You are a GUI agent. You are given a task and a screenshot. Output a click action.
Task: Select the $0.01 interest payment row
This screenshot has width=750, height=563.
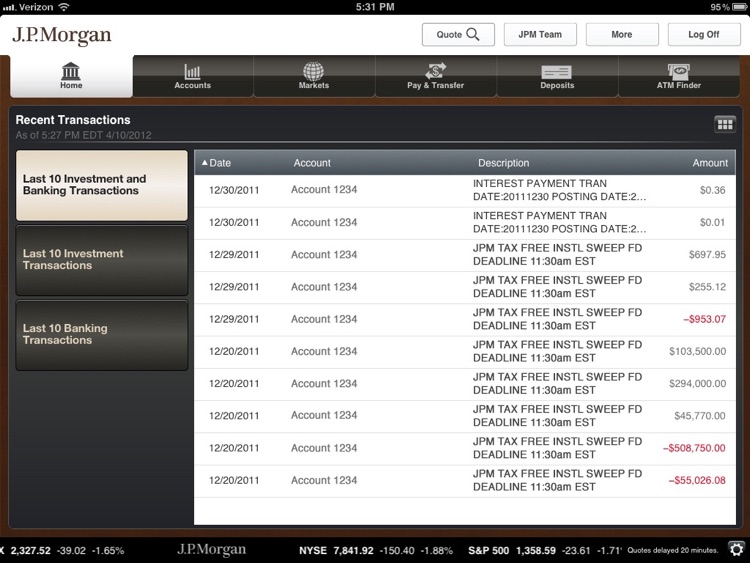click(x=465, y=223)
